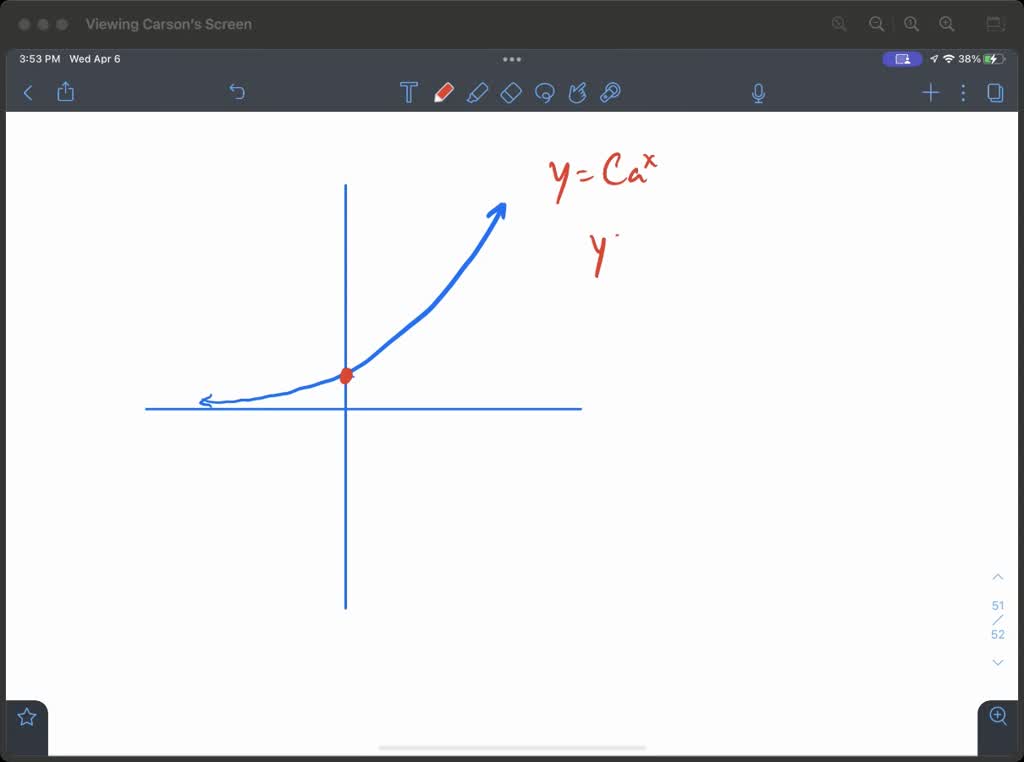Start an audio recording with the microphone
This screenshot has width=1024, height=762.
coord(758,92)
